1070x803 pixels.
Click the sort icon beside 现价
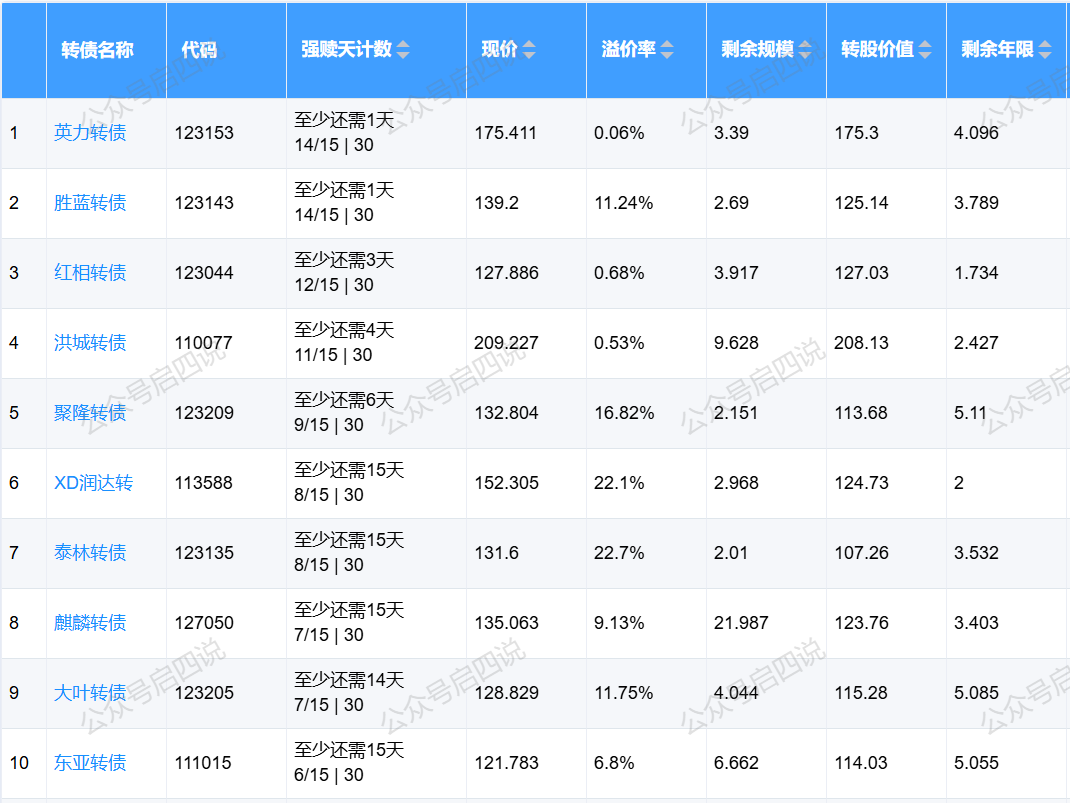(529, 50)
